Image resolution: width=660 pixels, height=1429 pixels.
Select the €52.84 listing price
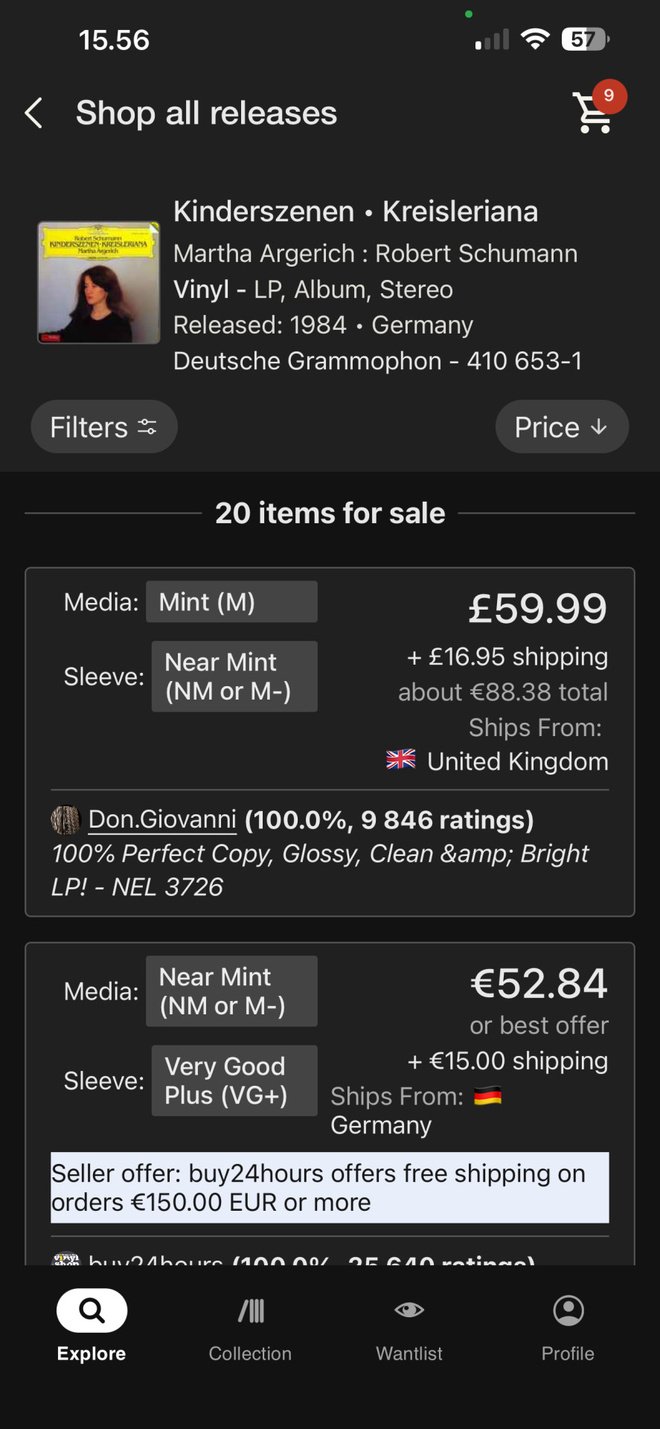(x=539, y=984)
